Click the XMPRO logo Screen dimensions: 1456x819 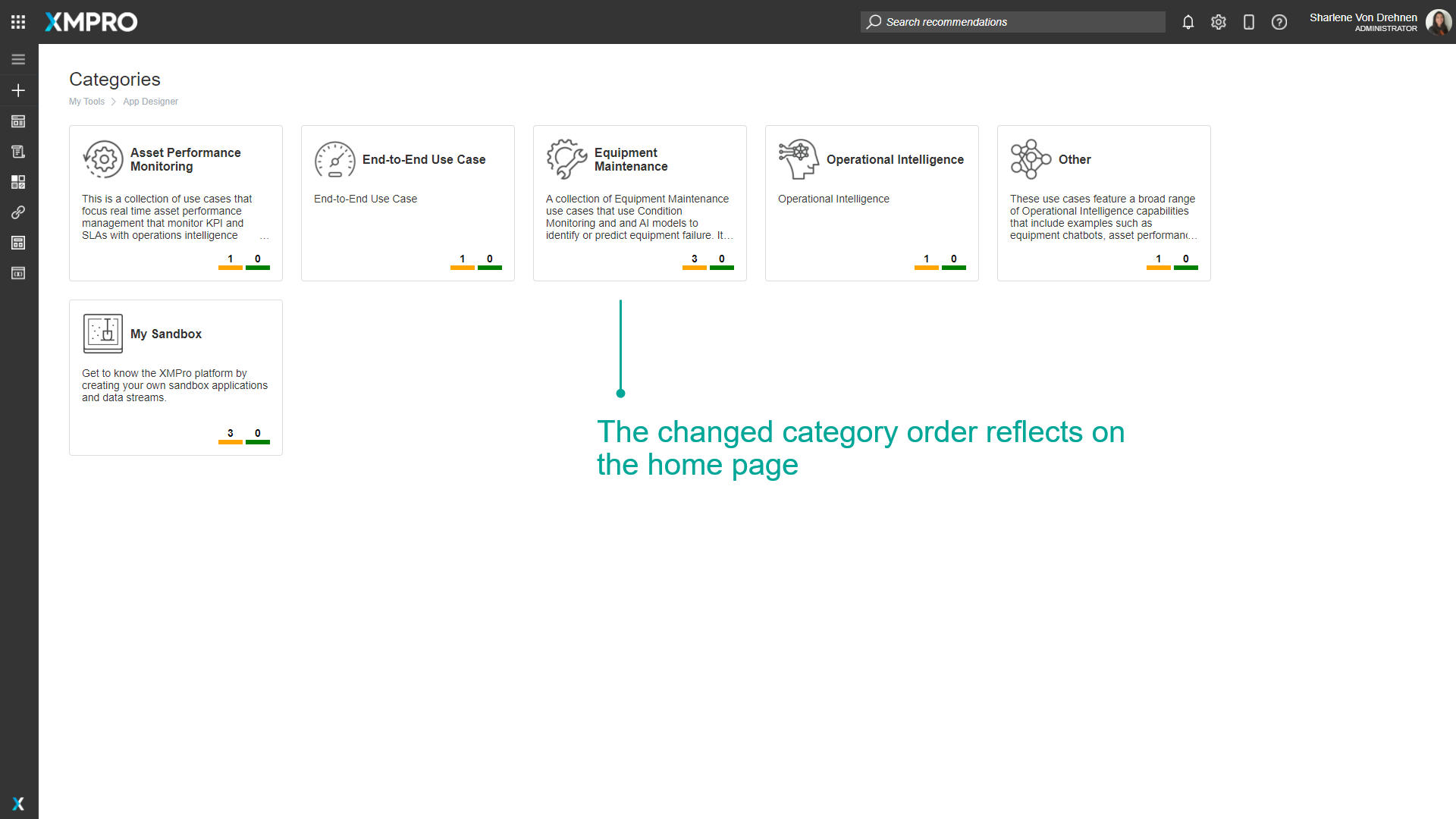pyautogui.click(x=90, y=22)
